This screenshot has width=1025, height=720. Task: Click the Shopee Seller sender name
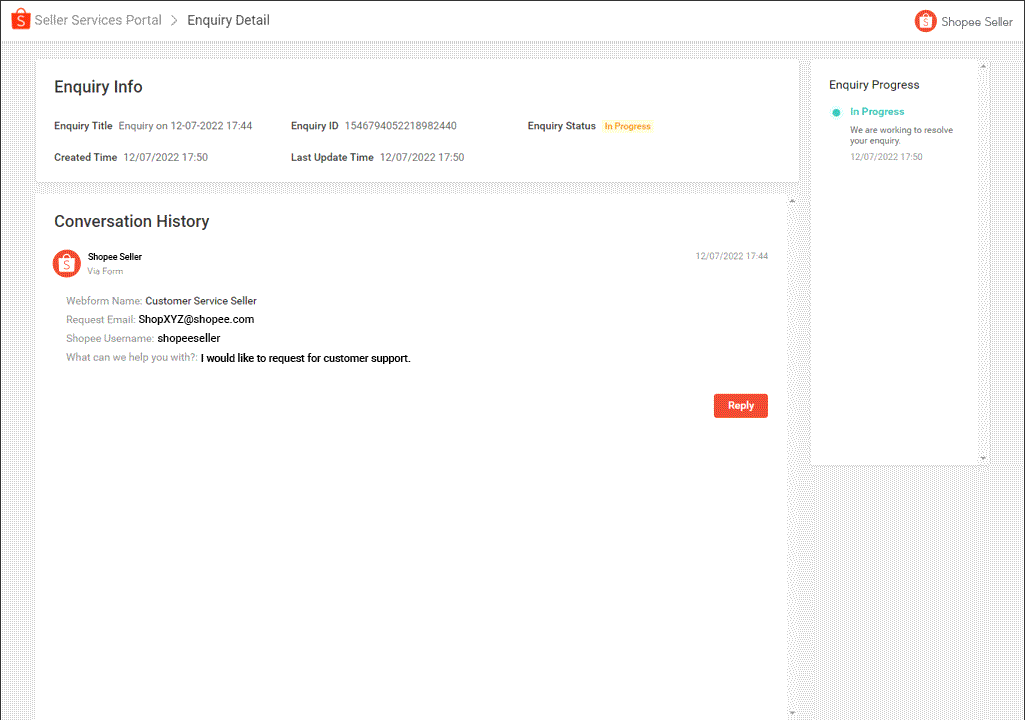pyautogui.click(x=114, y=257)
